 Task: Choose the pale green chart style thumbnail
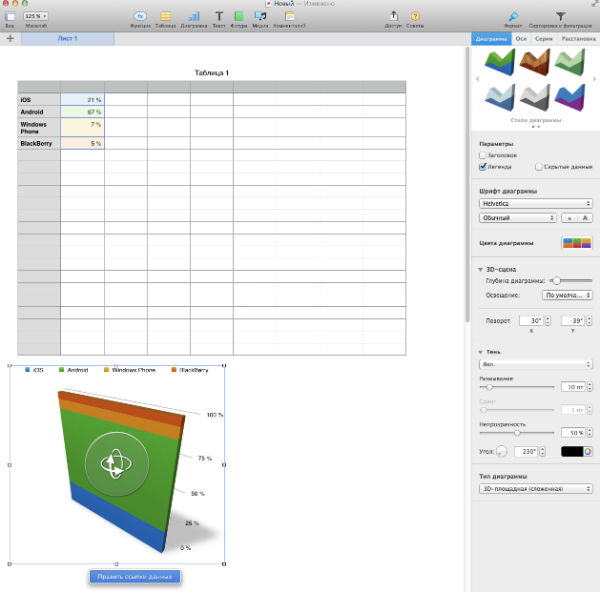click(570, 61)
